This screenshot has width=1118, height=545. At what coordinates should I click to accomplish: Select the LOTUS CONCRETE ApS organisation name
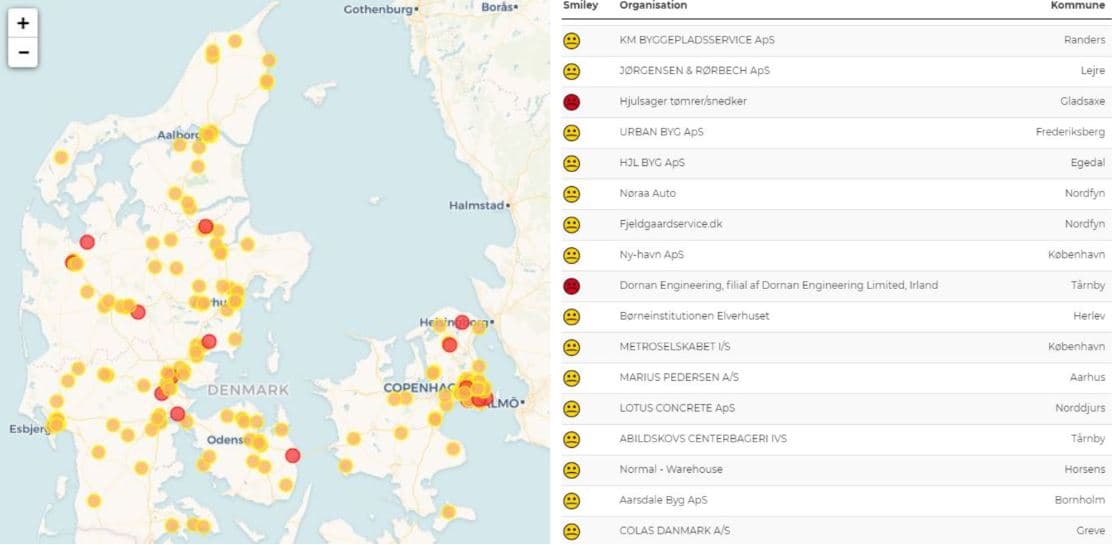tap(677, 408)
